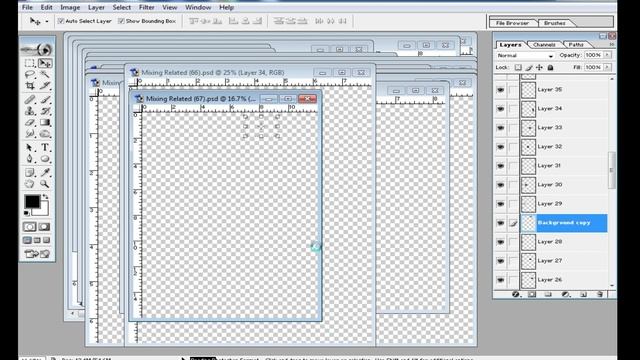Click the foreground color swatch
Screen dimensions: 640x360
[32, 202]
